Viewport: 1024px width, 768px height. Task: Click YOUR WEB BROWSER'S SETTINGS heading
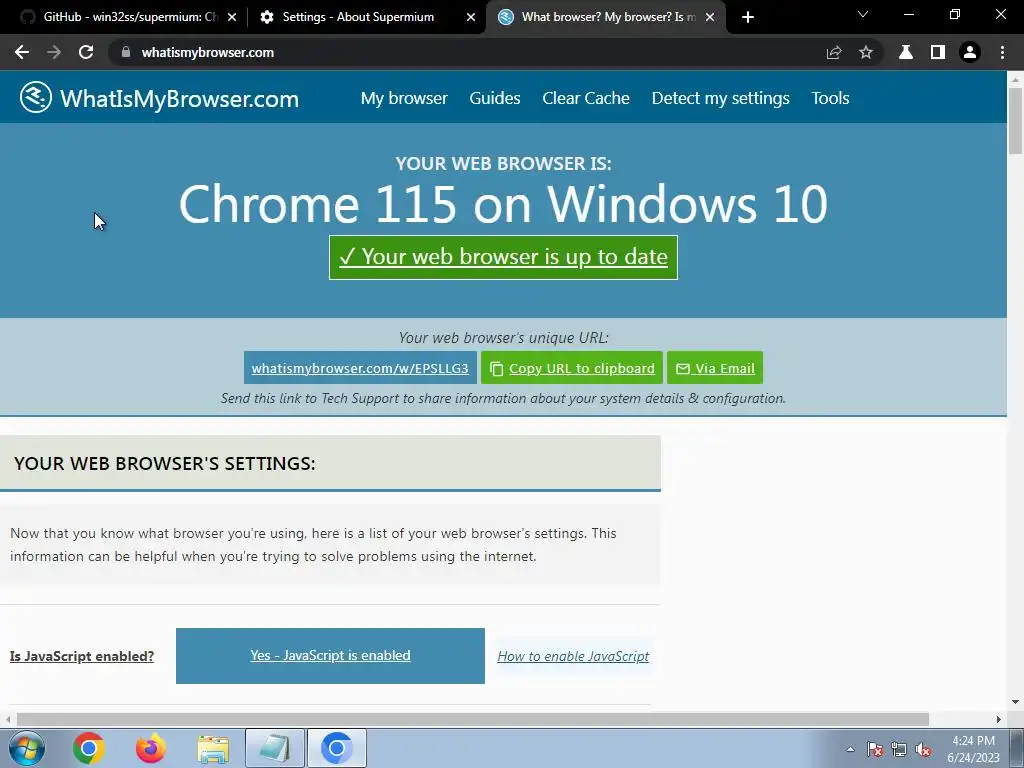[x=165, y=463]
